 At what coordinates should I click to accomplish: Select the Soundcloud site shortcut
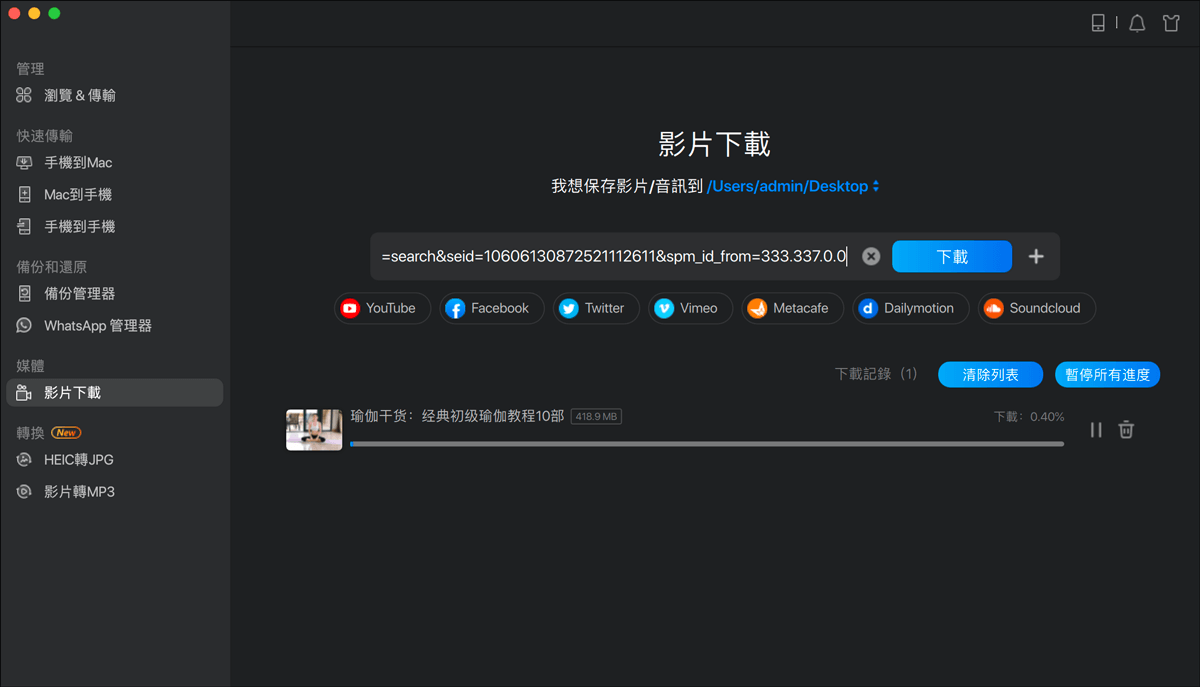[x=1036, y=308]
